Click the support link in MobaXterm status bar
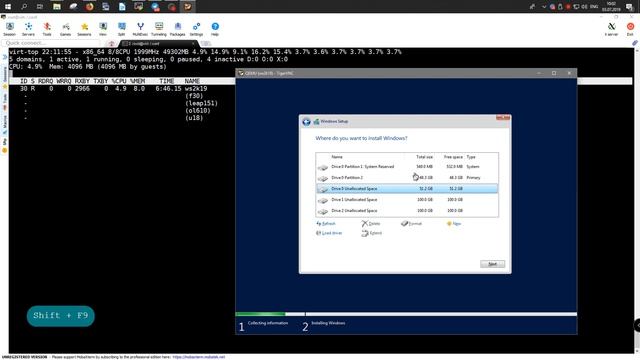 [x=199, y=357]
